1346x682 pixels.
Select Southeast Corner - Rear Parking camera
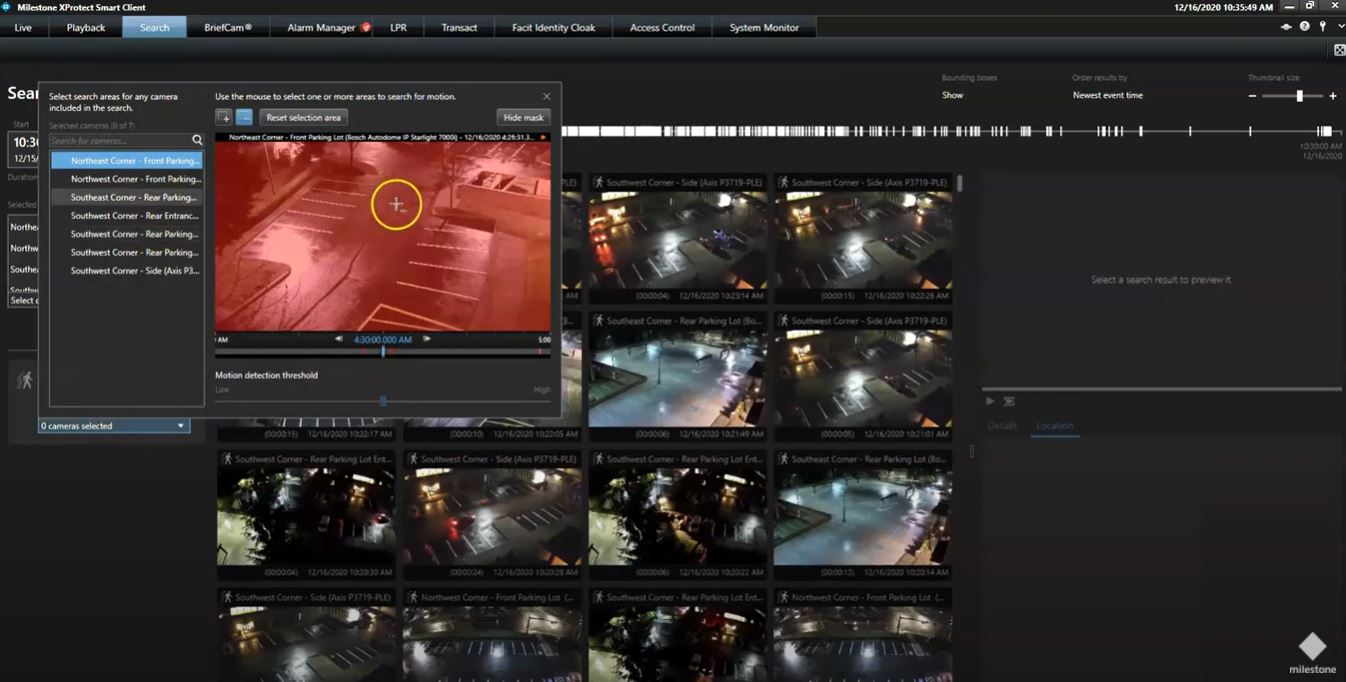point(133,198)
